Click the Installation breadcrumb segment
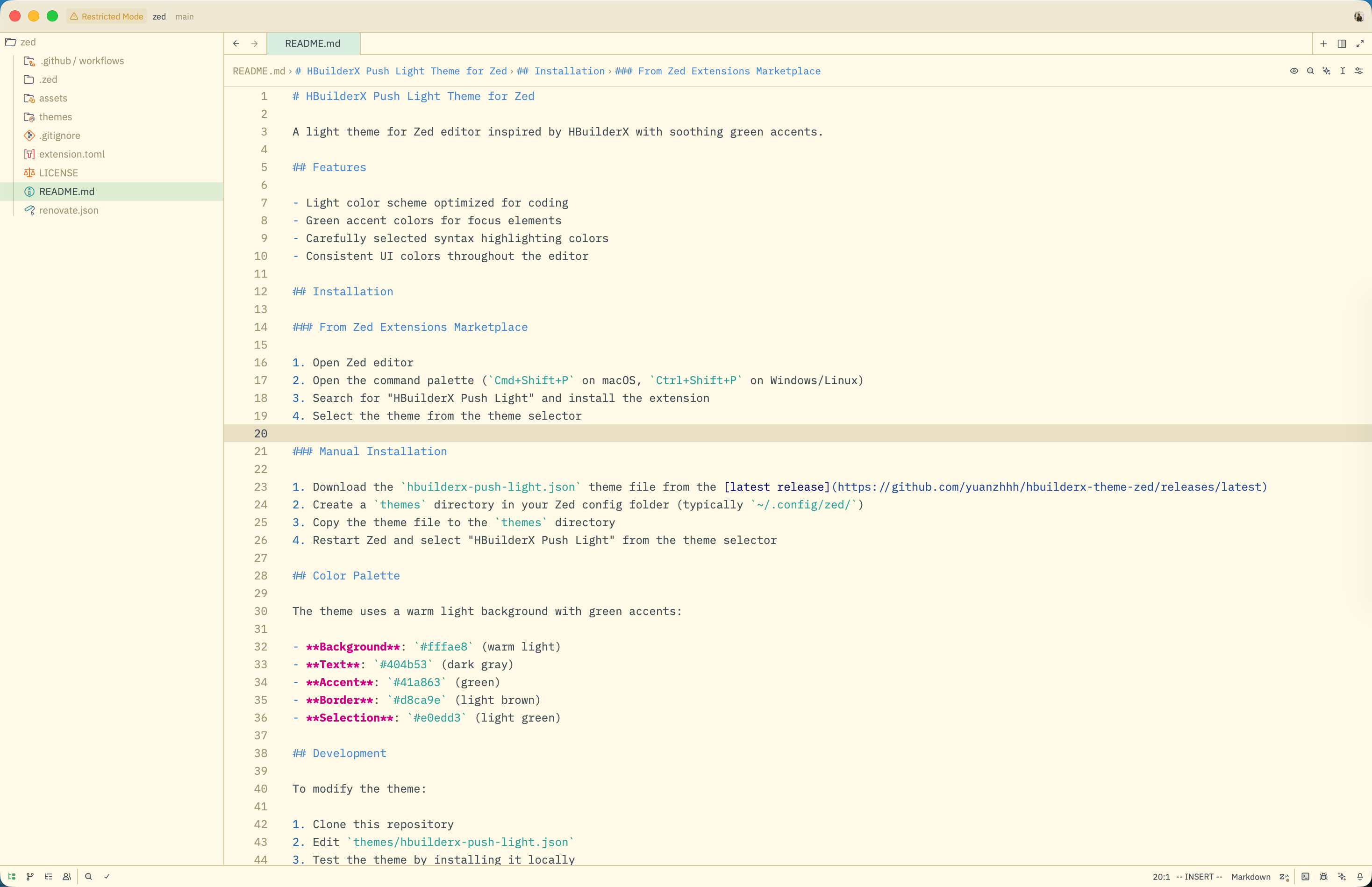The width and height of the screenshot is (1372, 887). (x=561, y=71)
